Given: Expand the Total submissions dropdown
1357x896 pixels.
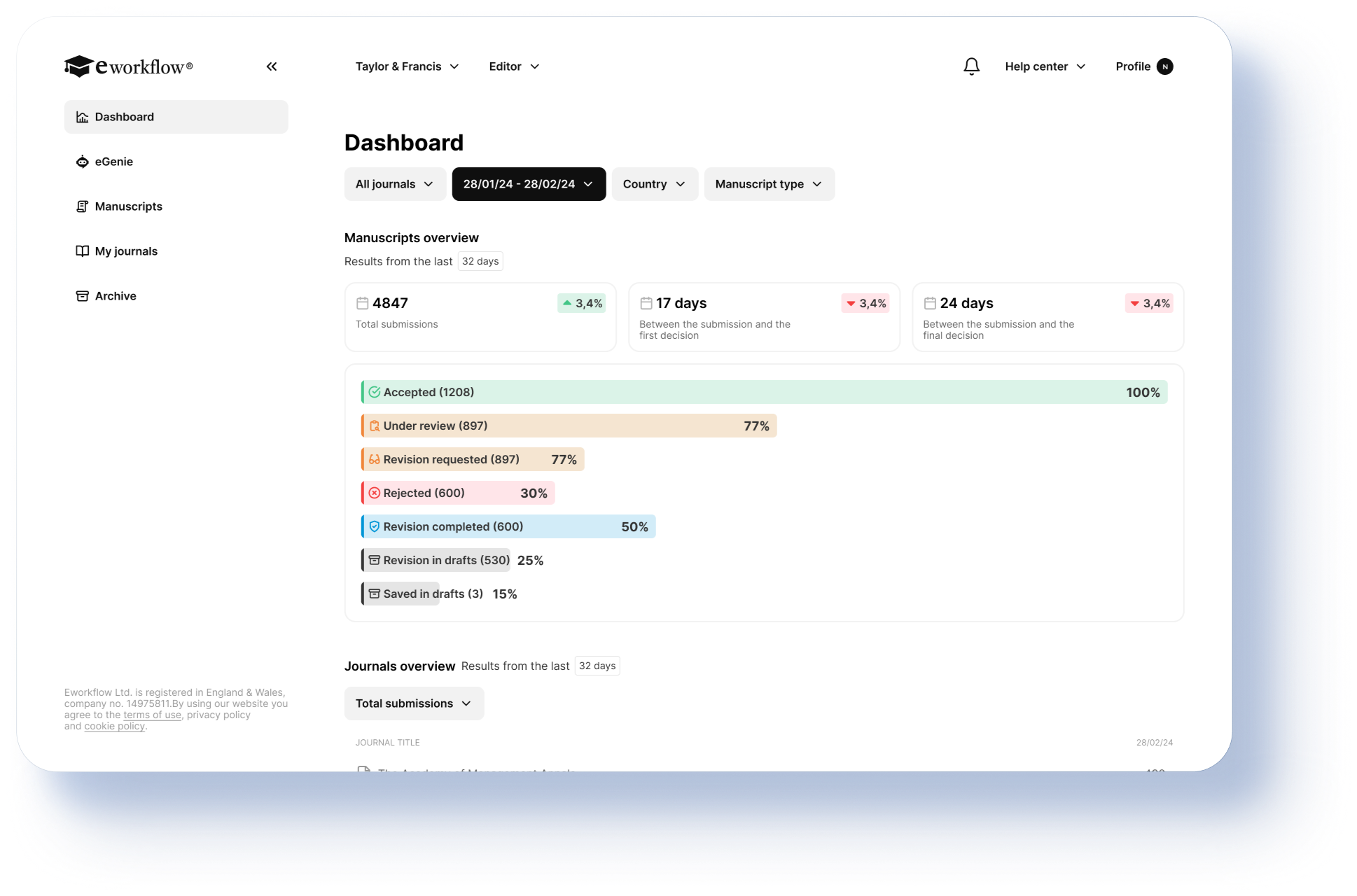Looking at the screenshot, I should [414, 703].
